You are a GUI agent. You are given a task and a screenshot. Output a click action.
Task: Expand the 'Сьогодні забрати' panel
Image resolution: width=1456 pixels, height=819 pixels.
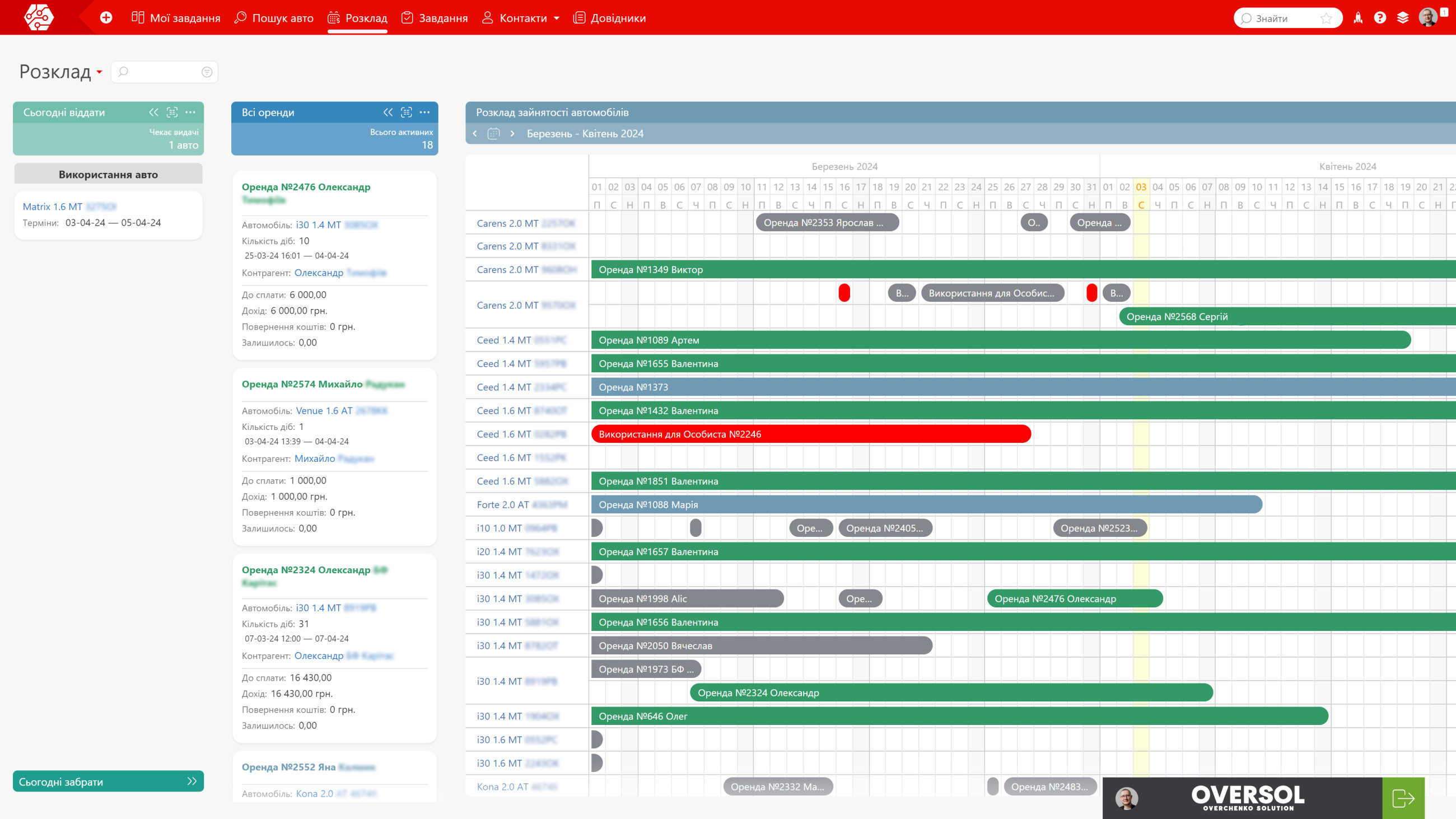(192, 781)
